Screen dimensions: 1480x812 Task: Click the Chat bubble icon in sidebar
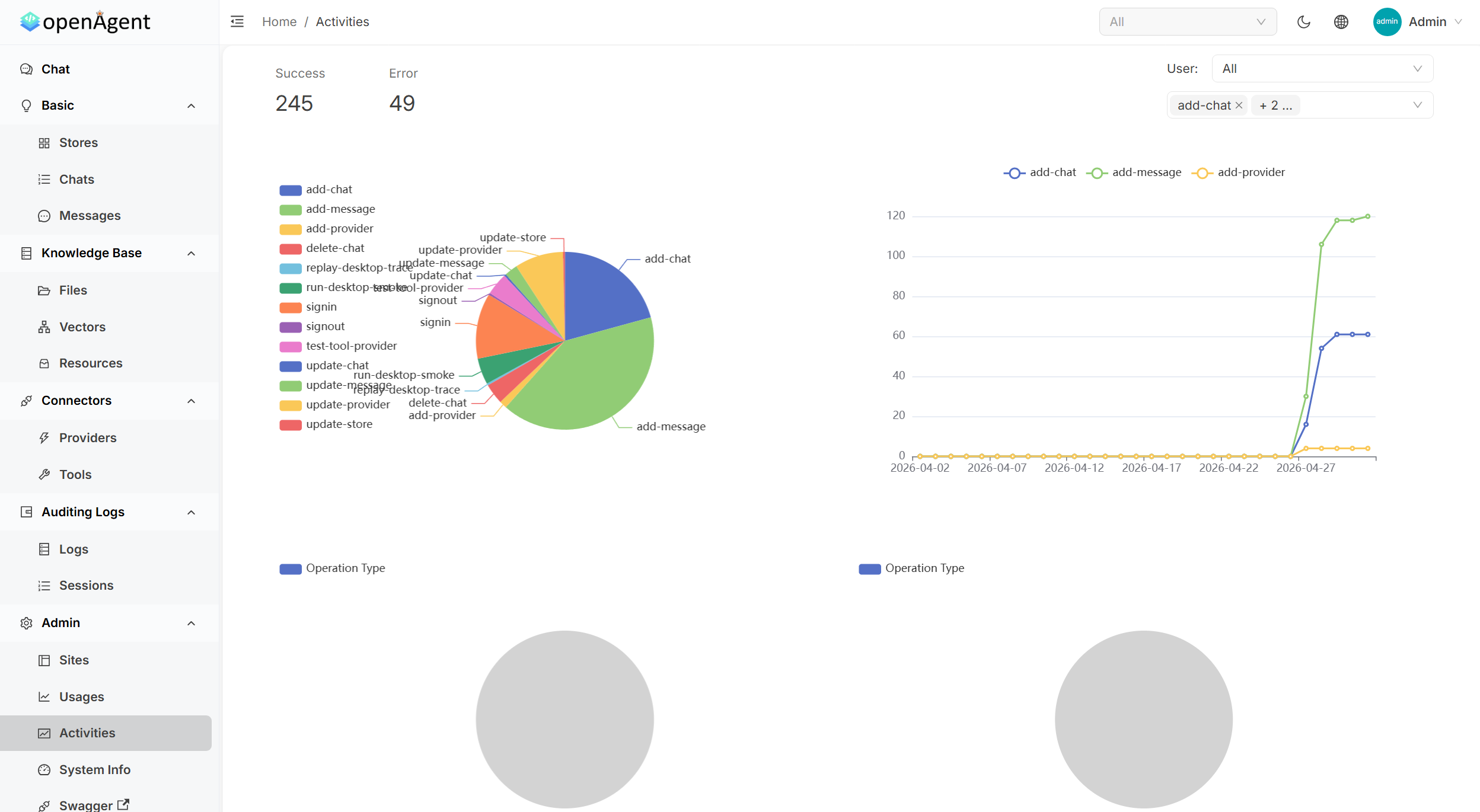point(26,69)
